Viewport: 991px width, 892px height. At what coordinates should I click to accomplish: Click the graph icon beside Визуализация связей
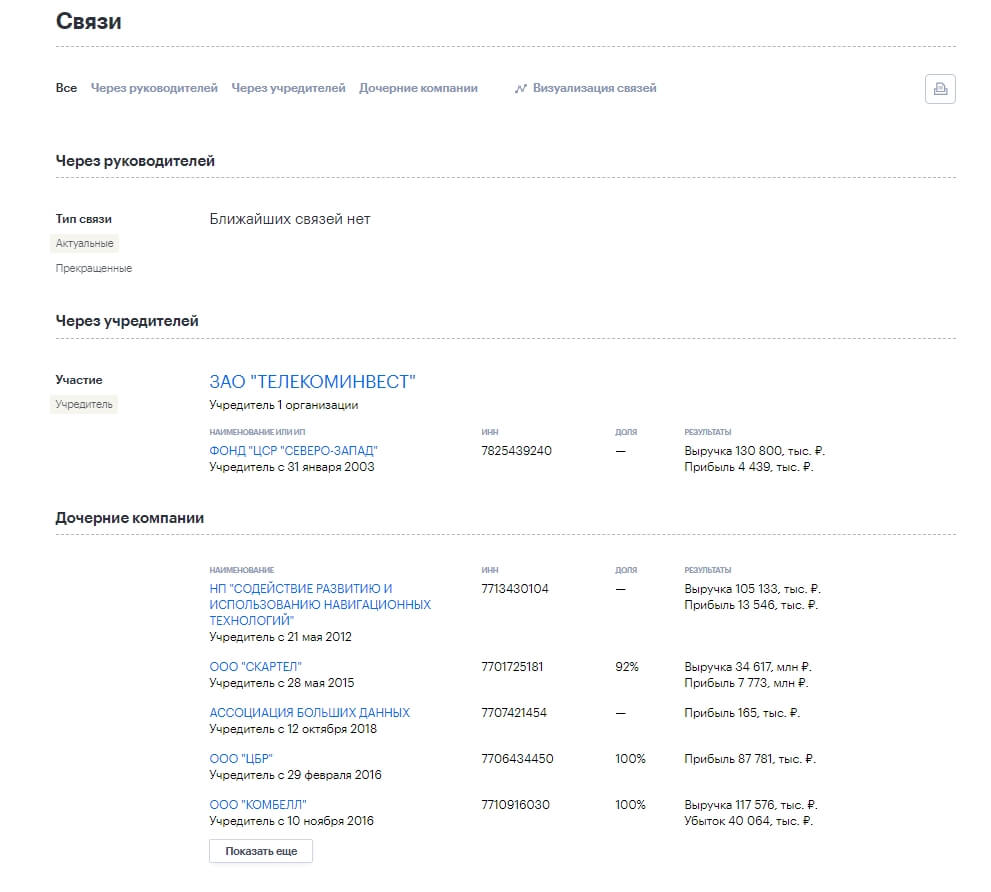click(x=520, y=89)
